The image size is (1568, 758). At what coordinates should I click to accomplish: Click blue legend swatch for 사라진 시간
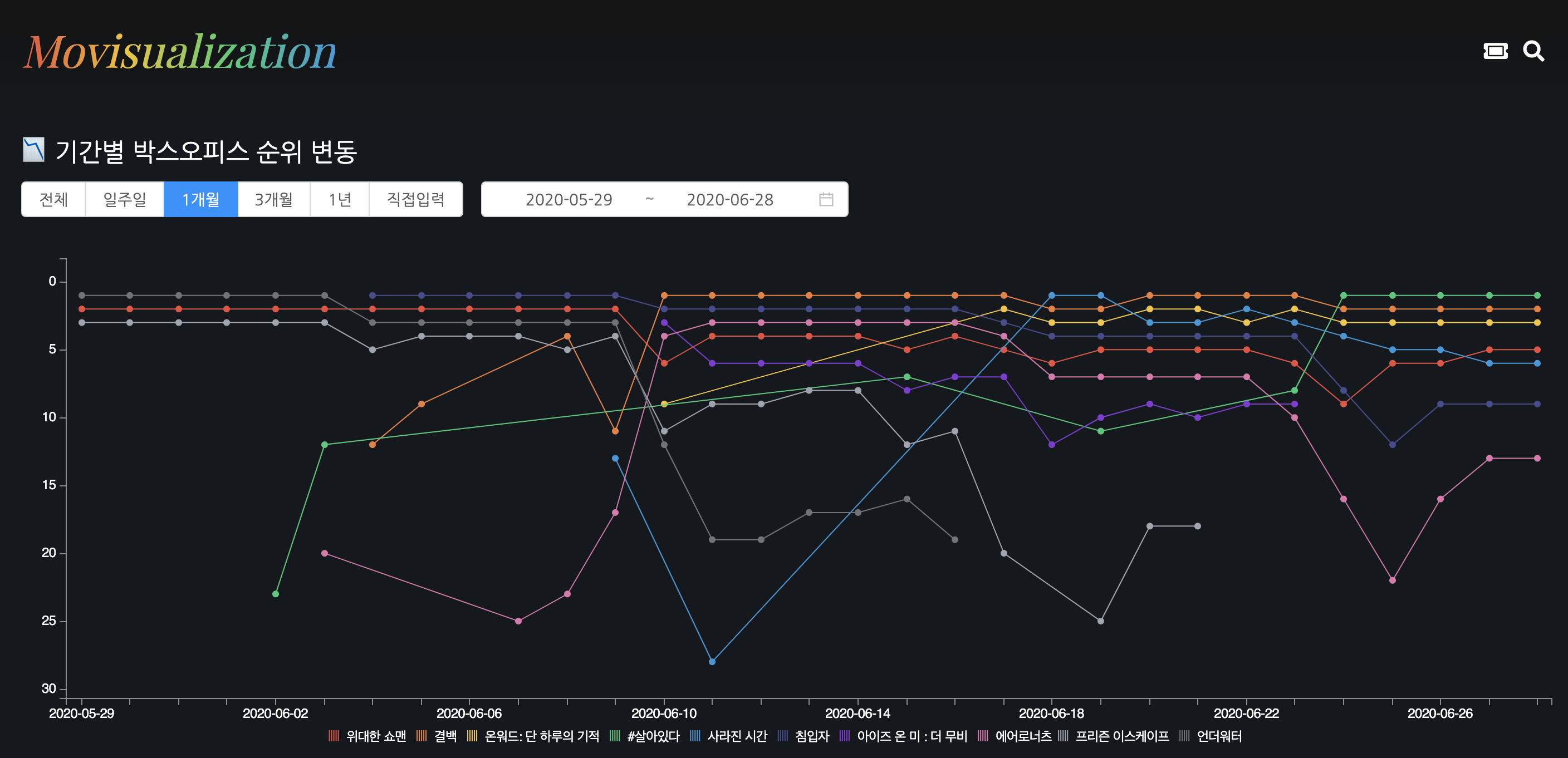(695, 736)
